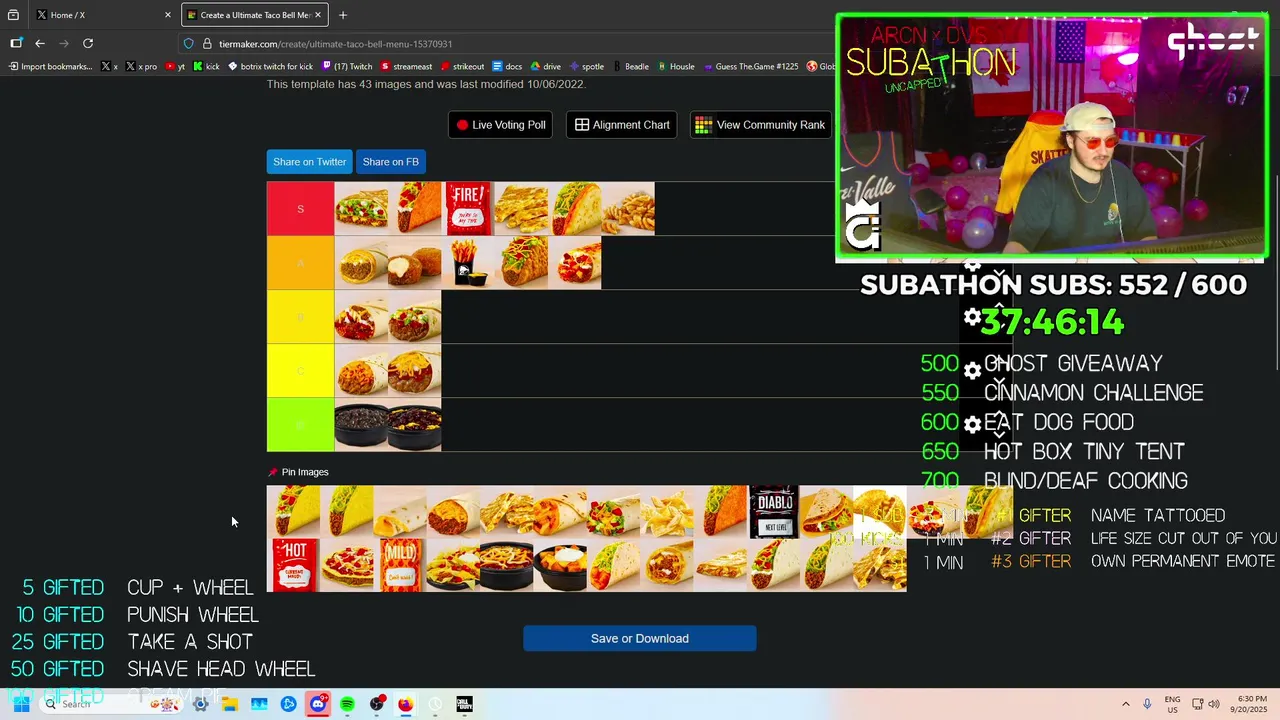Open the x pro bookmark
1280x720 pixels.
[x=142, y=67]
